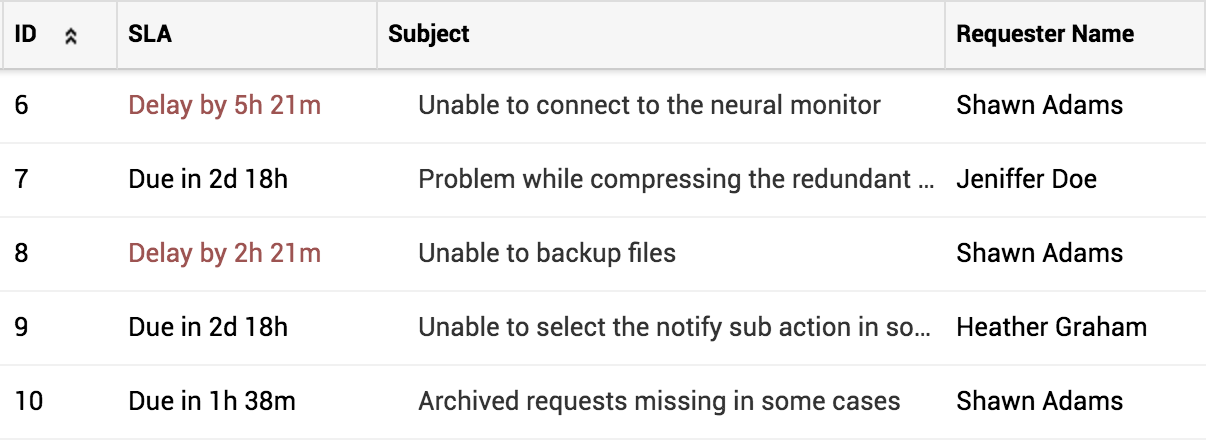Click 'Due in 1h 38m' SLA cell
Viewport: 1206px width, 440px height.
[212, 402]
